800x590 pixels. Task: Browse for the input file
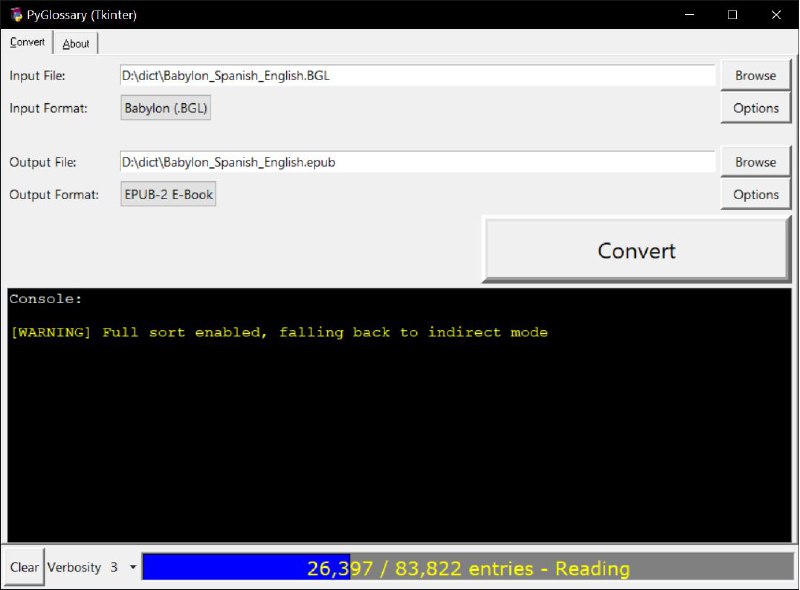[x=755, y=75]
